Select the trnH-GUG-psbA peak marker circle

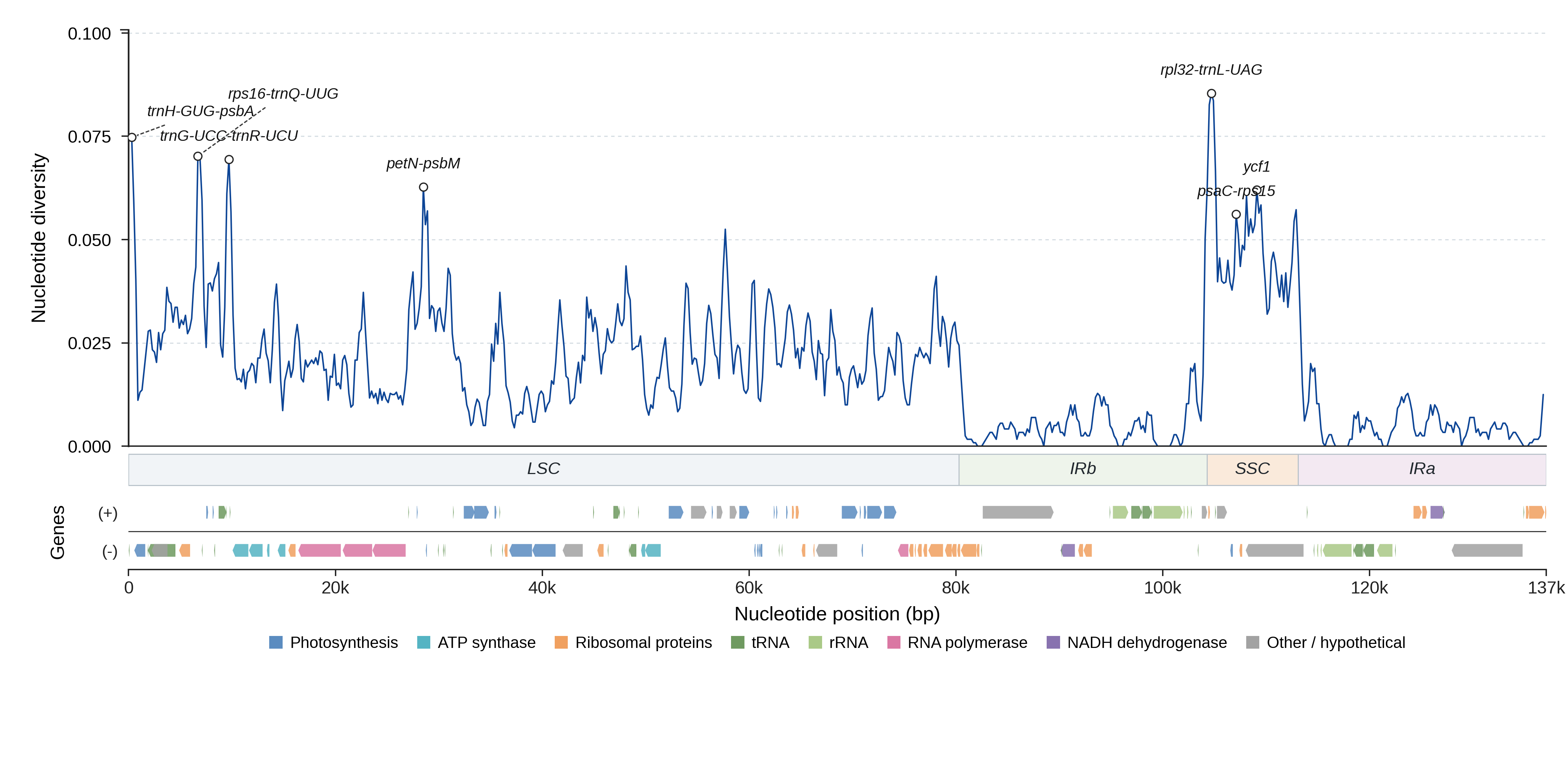132,138
